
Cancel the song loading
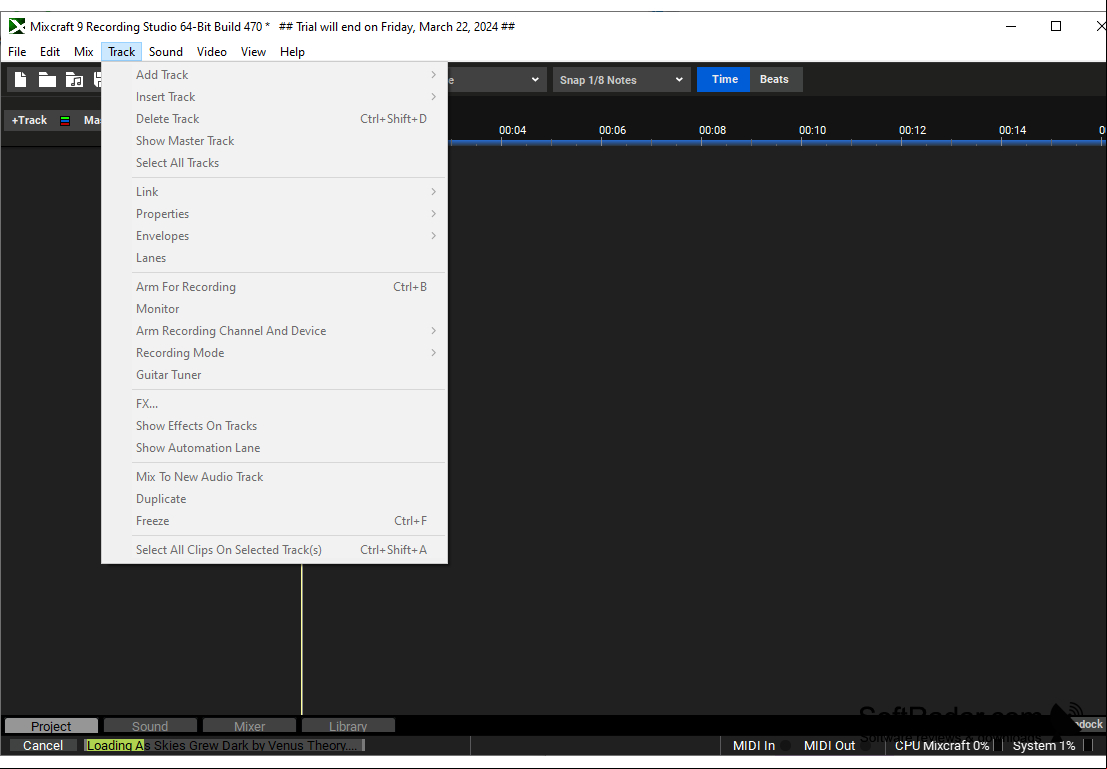[x=42, y=746]
